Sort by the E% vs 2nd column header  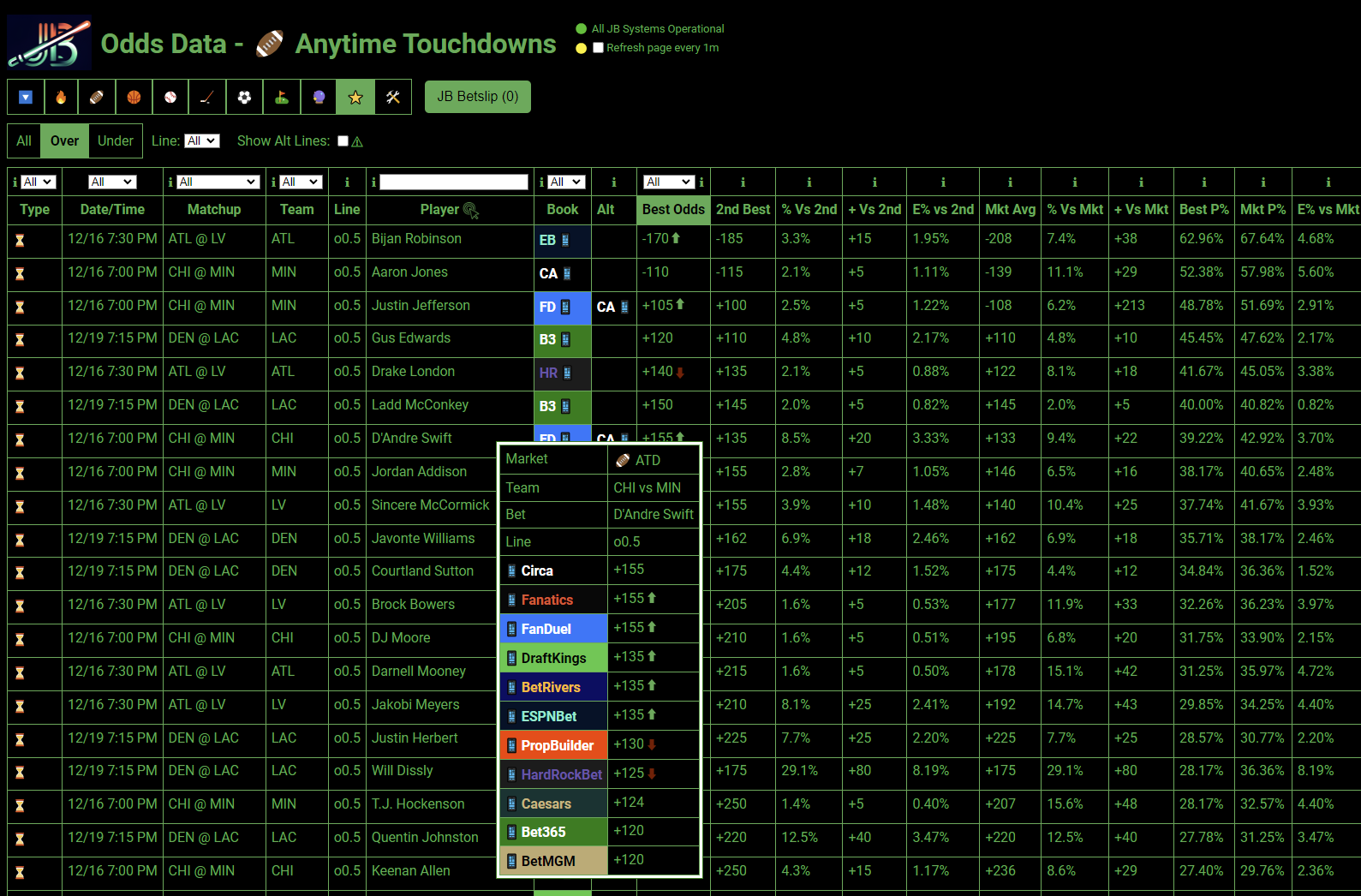(943, 210)
